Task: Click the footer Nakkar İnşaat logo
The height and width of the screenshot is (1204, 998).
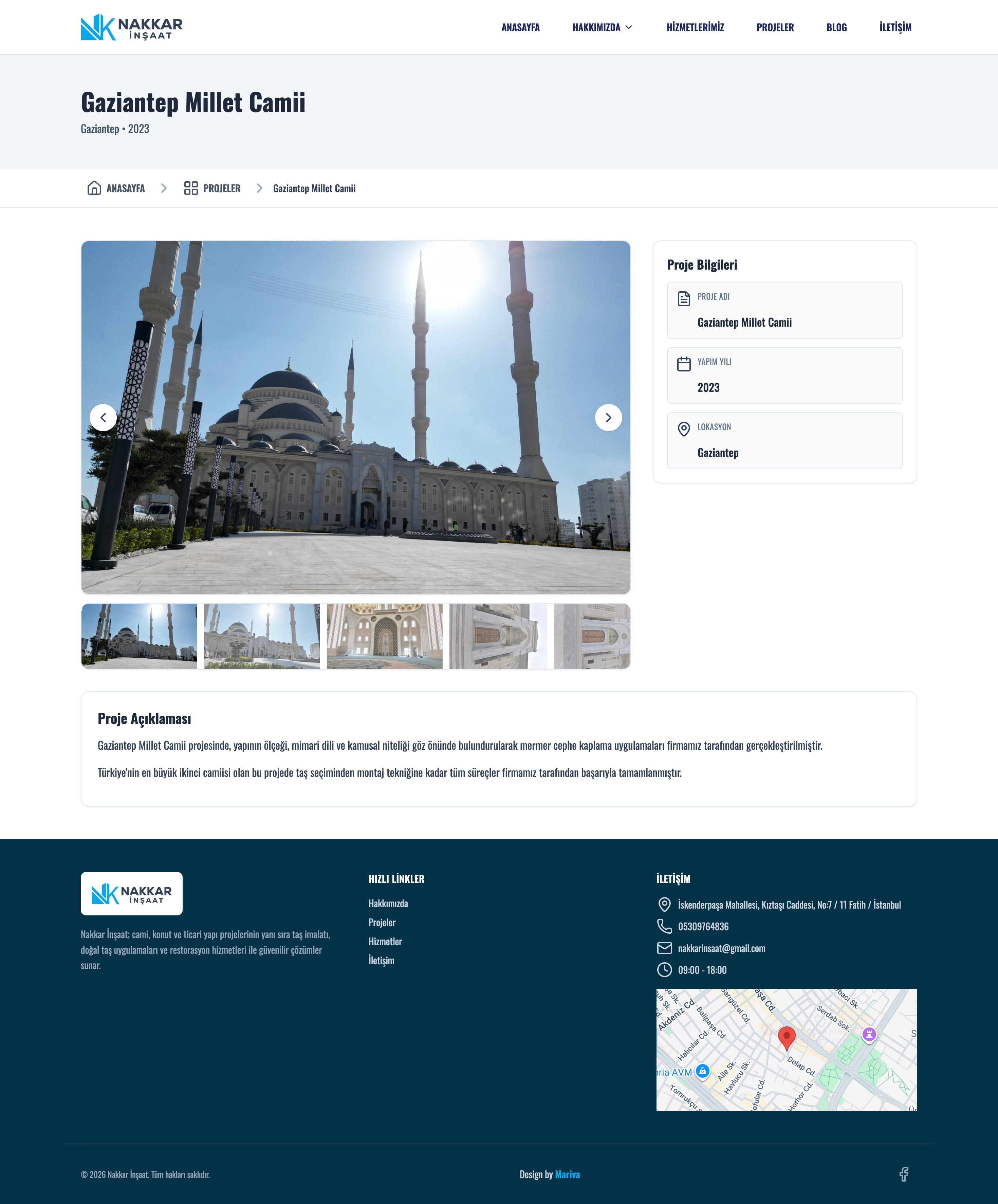Action: click(131, 893)
